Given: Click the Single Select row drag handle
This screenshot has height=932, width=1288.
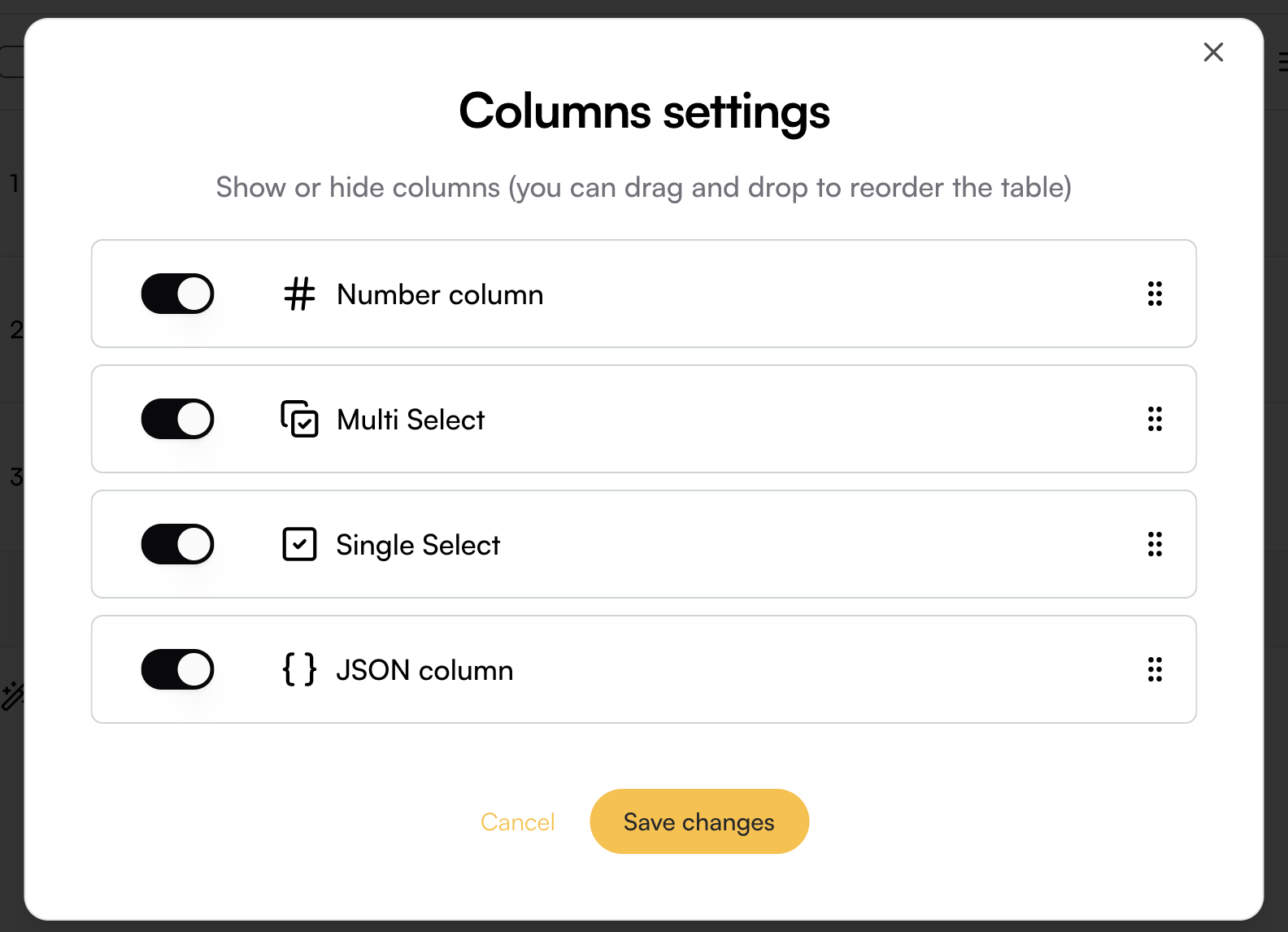Looking at the screenshot, I should (1155, 544).
